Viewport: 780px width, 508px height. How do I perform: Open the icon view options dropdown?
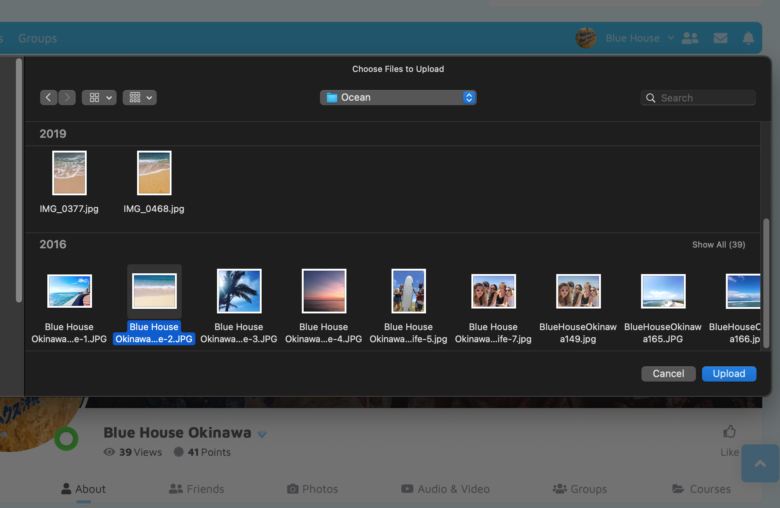point(99,98)
